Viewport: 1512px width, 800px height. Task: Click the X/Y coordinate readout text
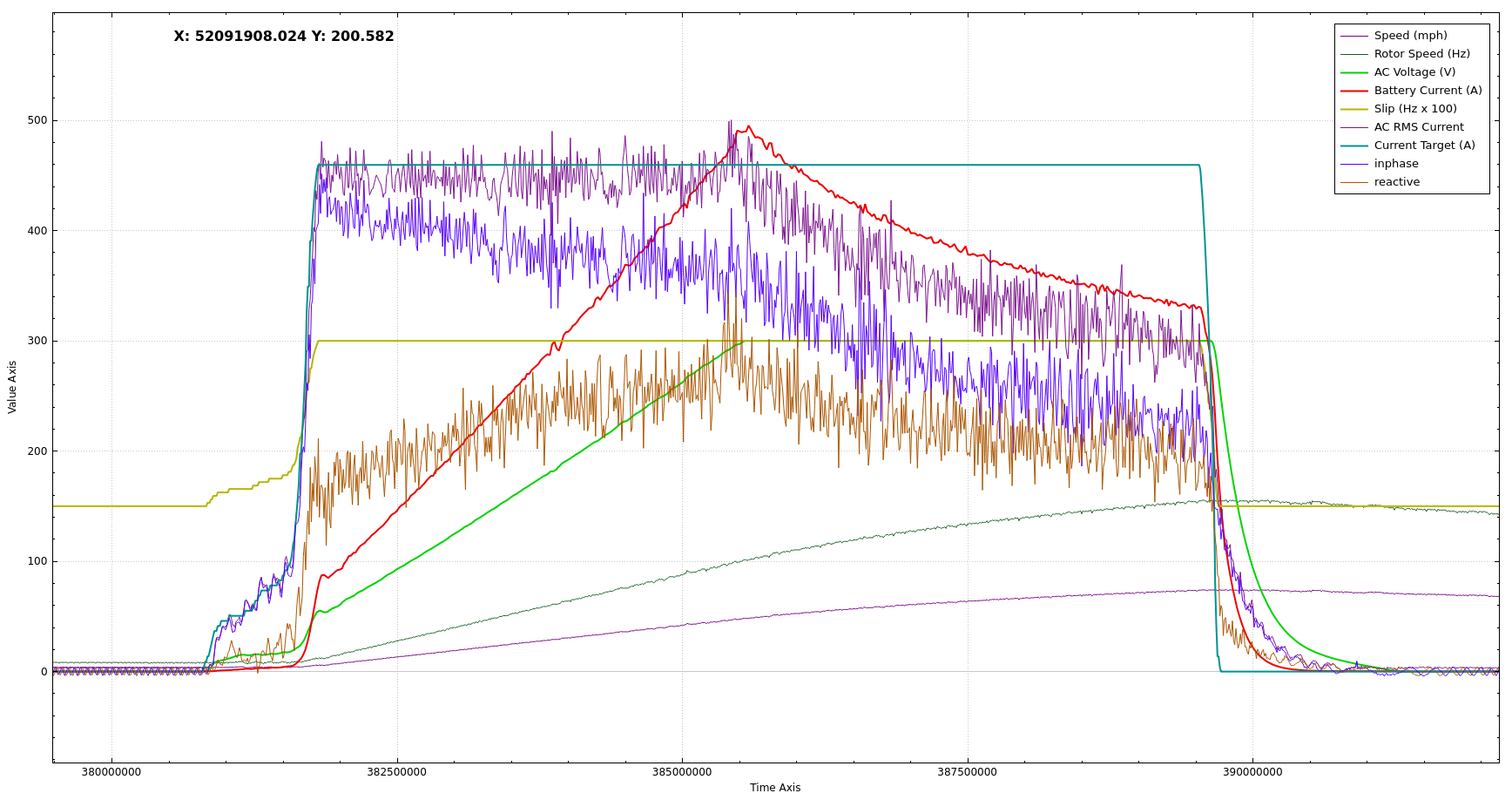(x=284, y=37)
